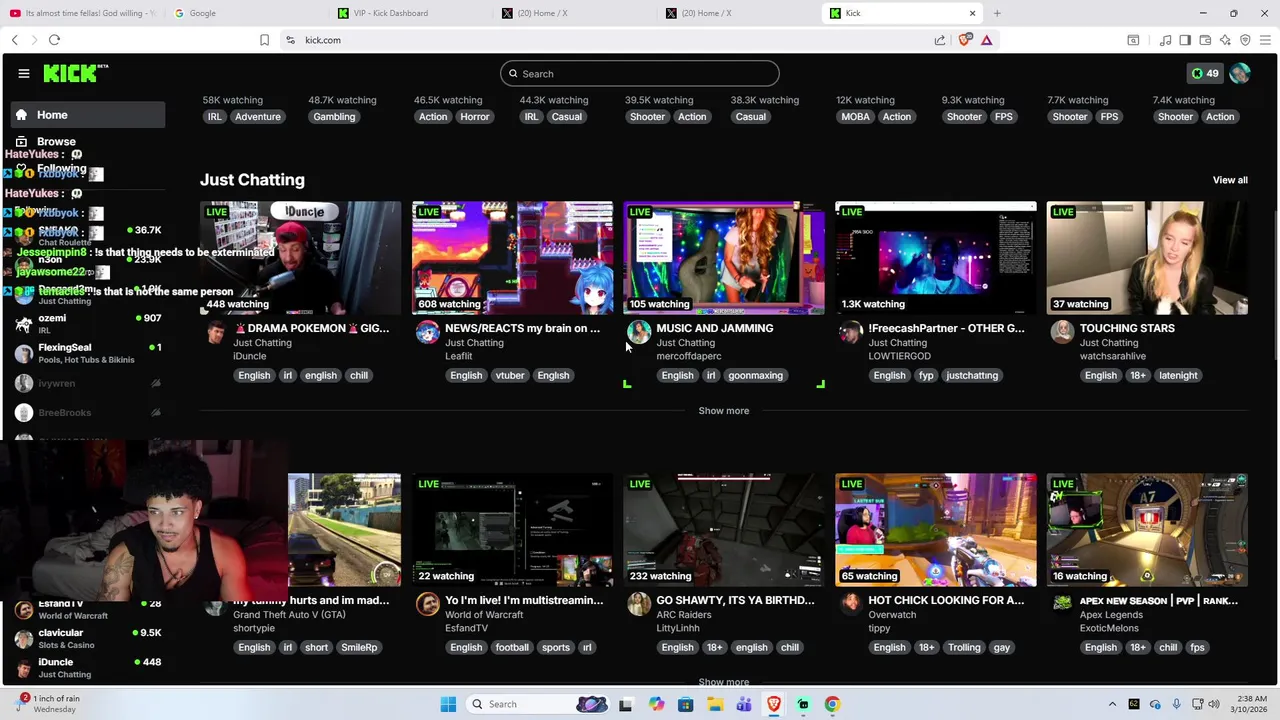Open Google Chrome from the taskbar

(832, 704)
